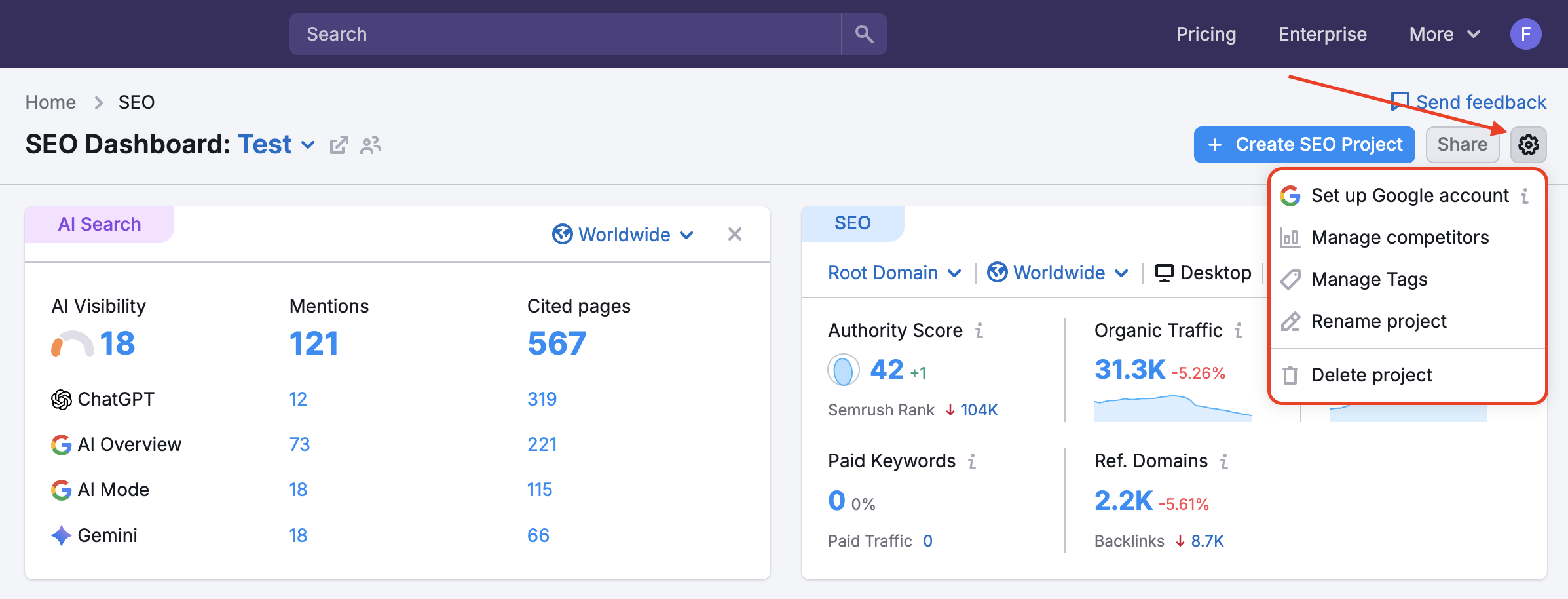Click the Gemini icon
Viewport: 1568px width, 599px height.
click(60, 535)
